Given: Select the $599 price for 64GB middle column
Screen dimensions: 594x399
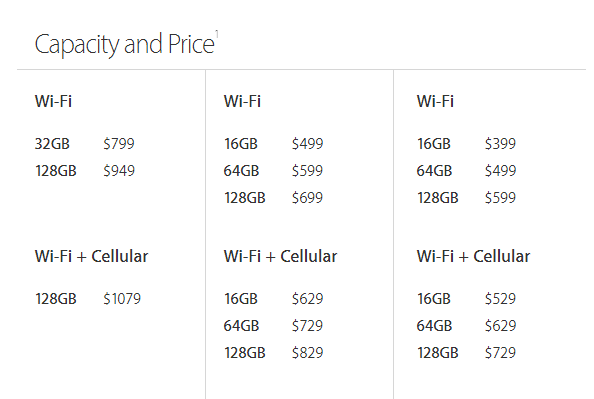Looking at the screenshot, I should [307, 171].
